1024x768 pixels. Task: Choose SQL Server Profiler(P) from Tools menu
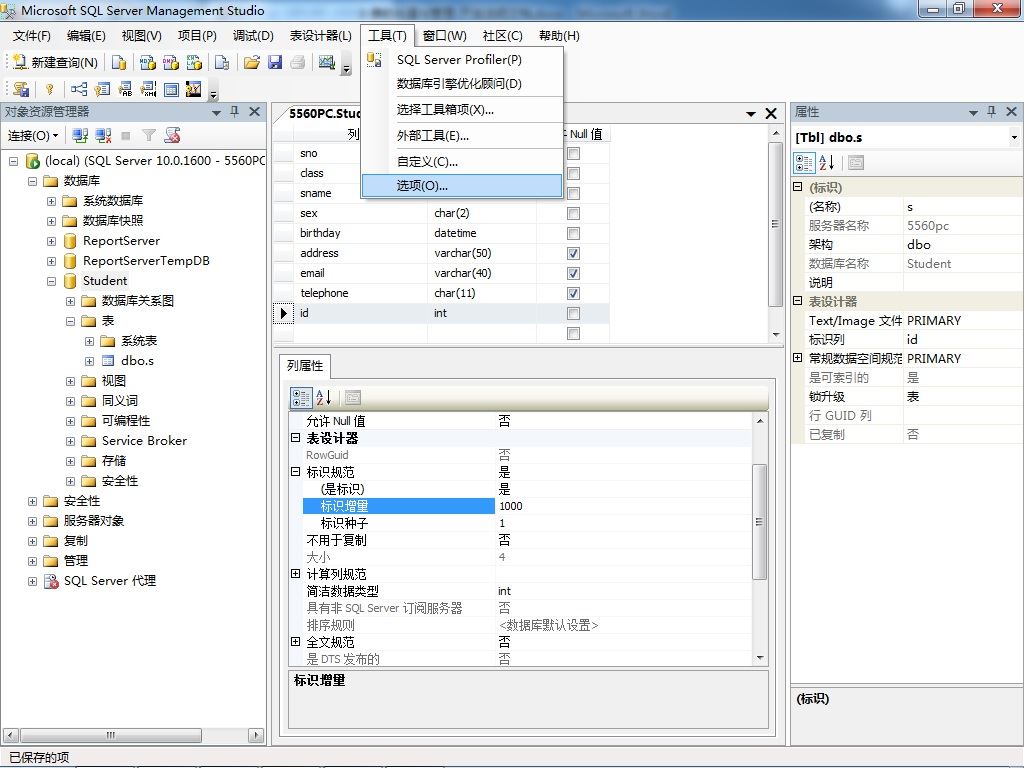coord(459,59)
